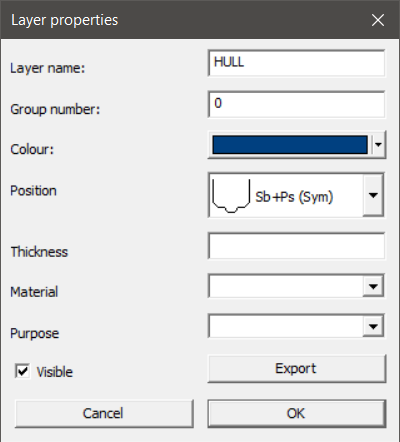Untick the Visible checkbox

point(23,371)
